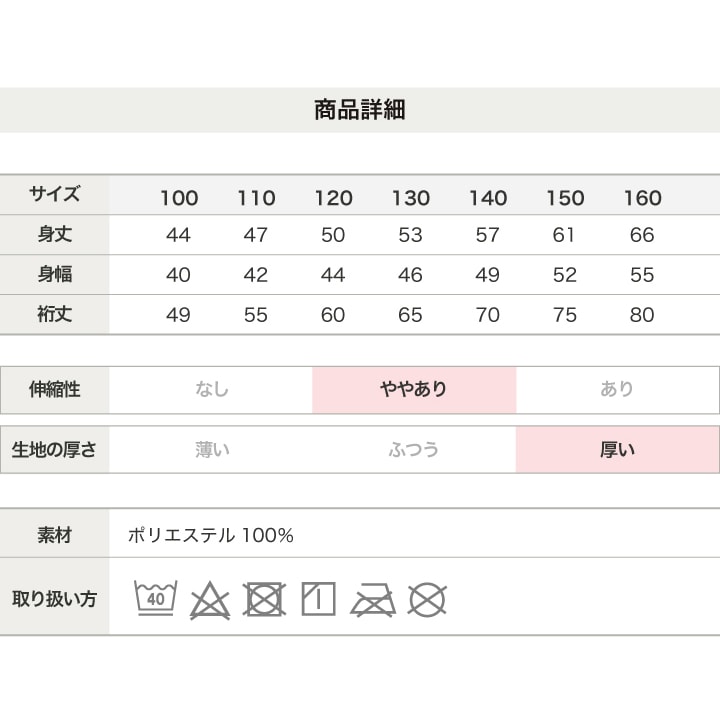Click the ポリエステル 100% material text

[x=211, y=536]
